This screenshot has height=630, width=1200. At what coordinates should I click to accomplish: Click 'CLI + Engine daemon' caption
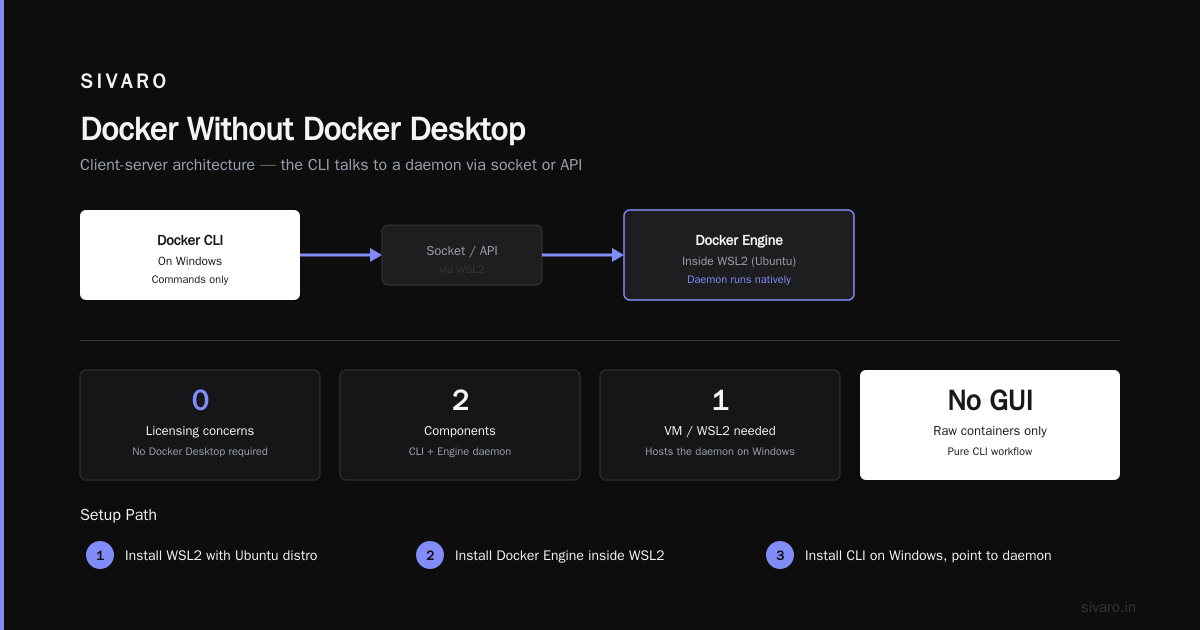click(x=460, y=451)
